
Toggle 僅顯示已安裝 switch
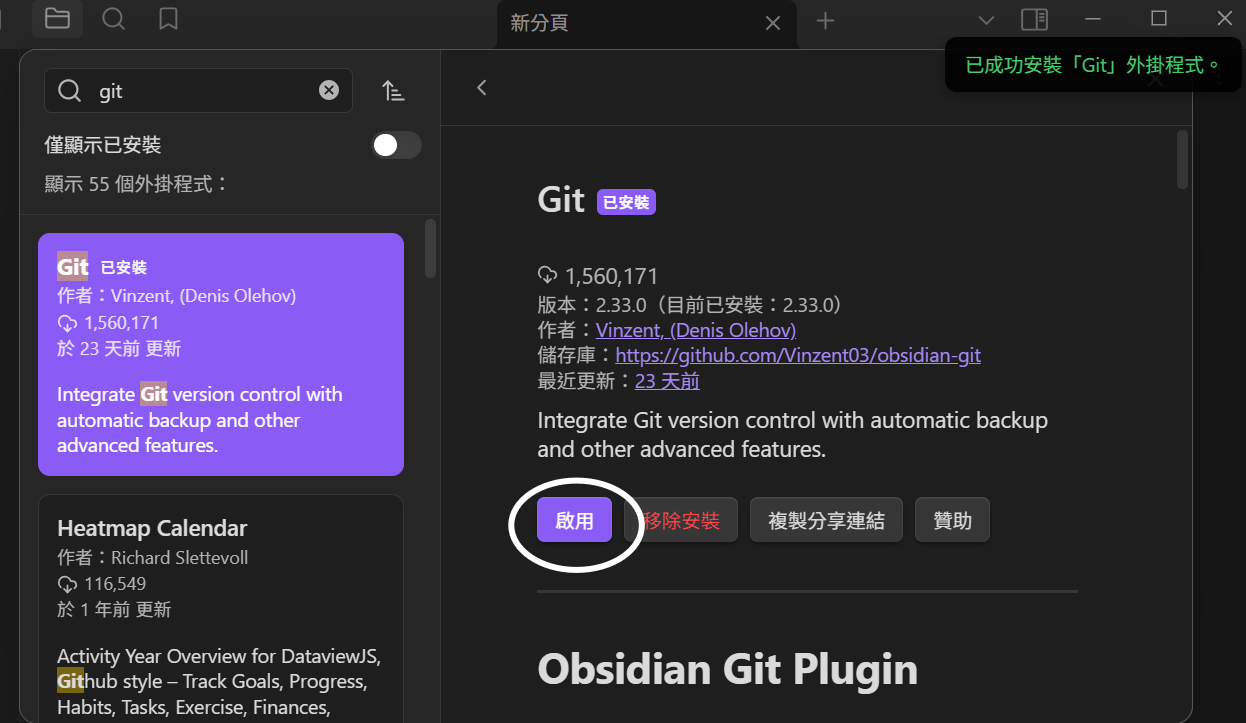click(397, 145)
